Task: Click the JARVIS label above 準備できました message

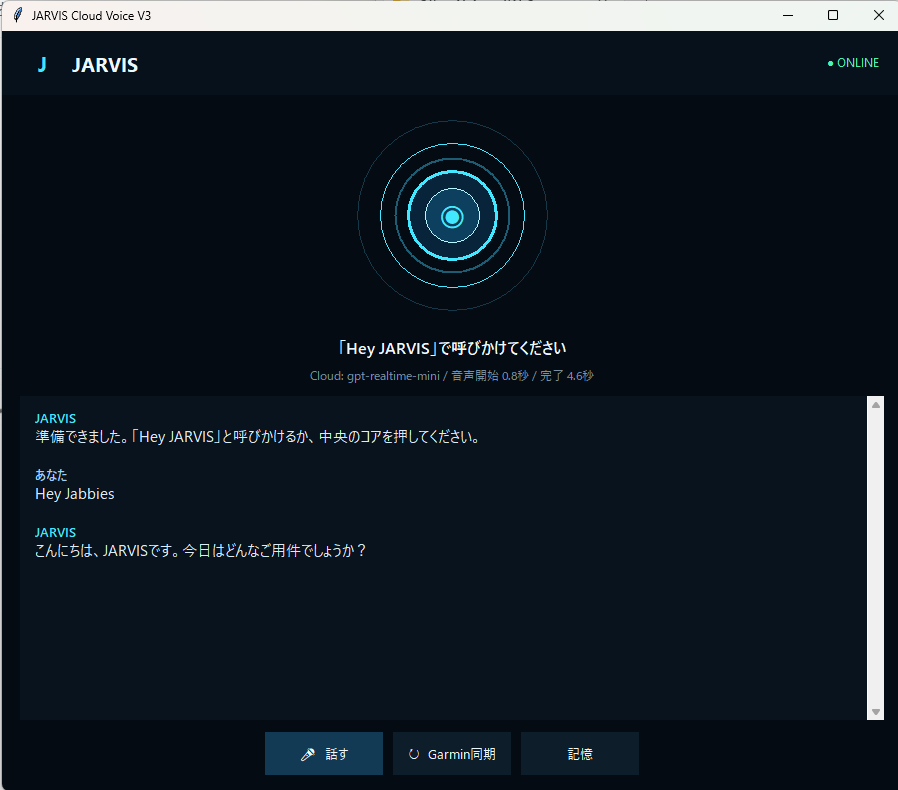Action: (x=56, y=418)
